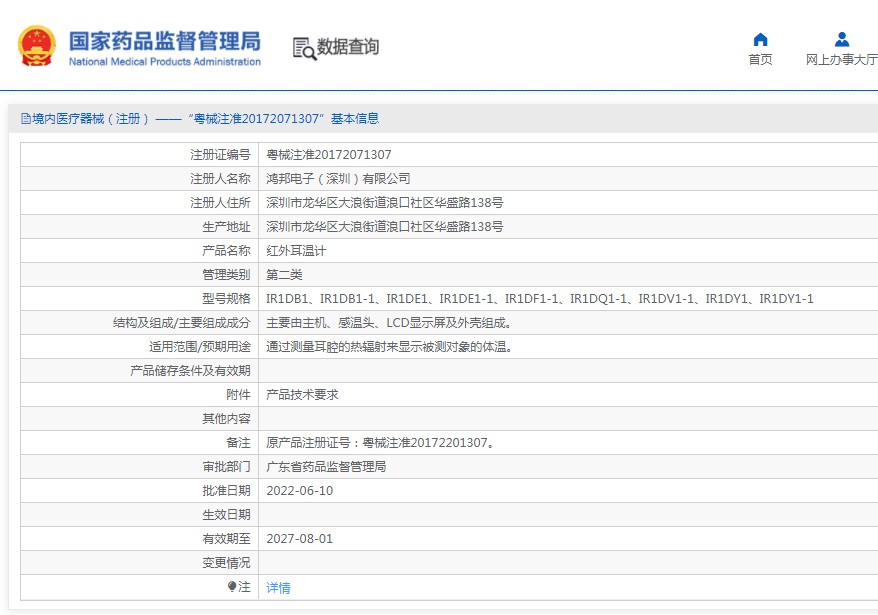Click the IR1DB1 model list value
The width and height of the screenshot is (878, 615).
point(540,299)
